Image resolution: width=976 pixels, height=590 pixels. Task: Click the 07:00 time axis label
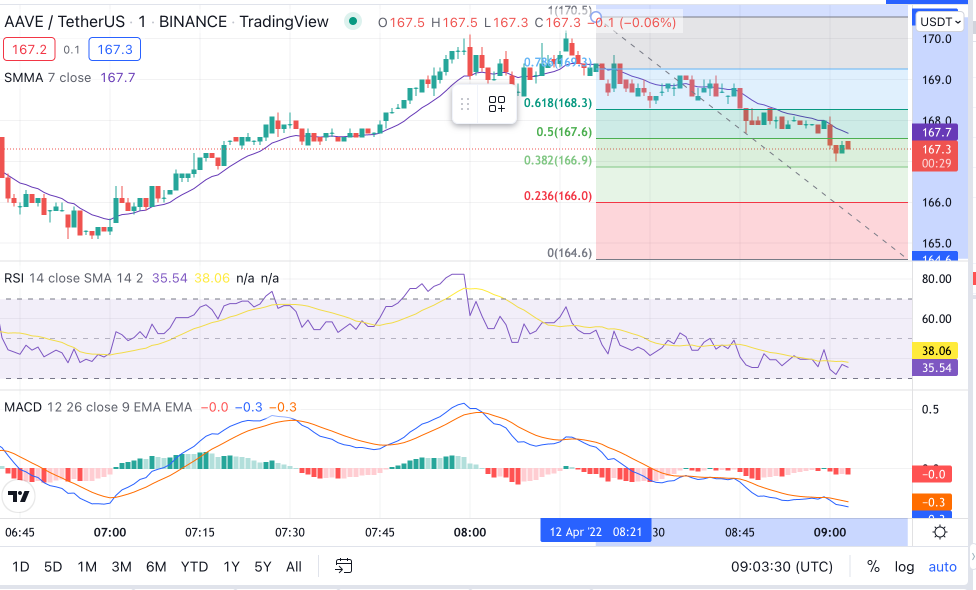click(x=110, y=532)
